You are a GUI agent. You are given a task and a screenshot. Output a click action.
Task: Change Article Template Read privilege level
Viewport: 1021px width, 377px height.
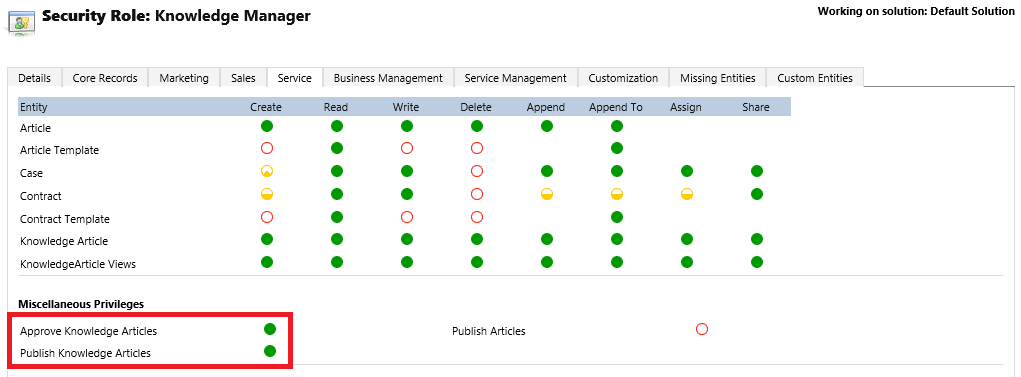[337, 148]
